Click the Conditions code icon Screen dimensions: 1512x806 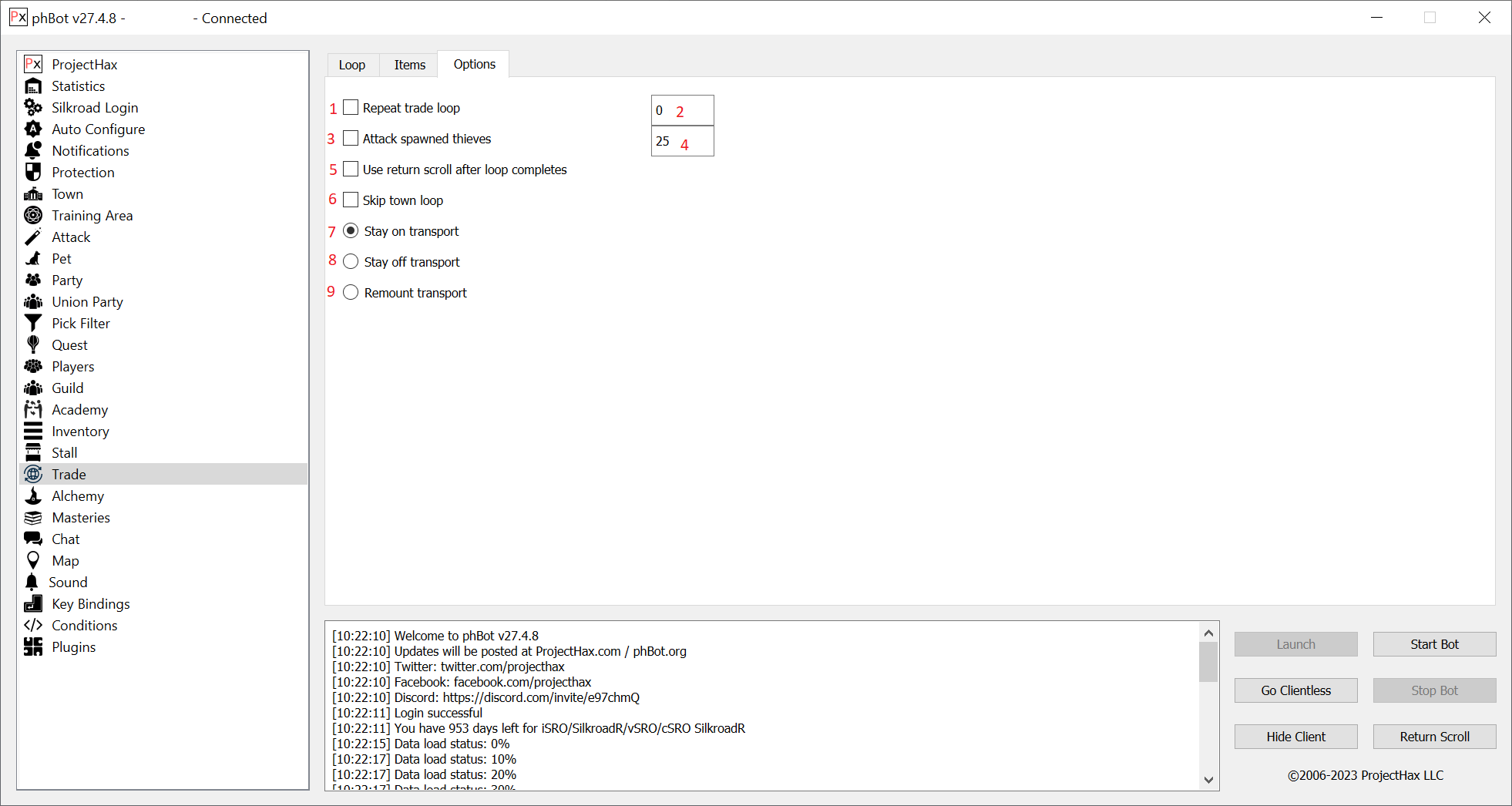tap(33, 626)
